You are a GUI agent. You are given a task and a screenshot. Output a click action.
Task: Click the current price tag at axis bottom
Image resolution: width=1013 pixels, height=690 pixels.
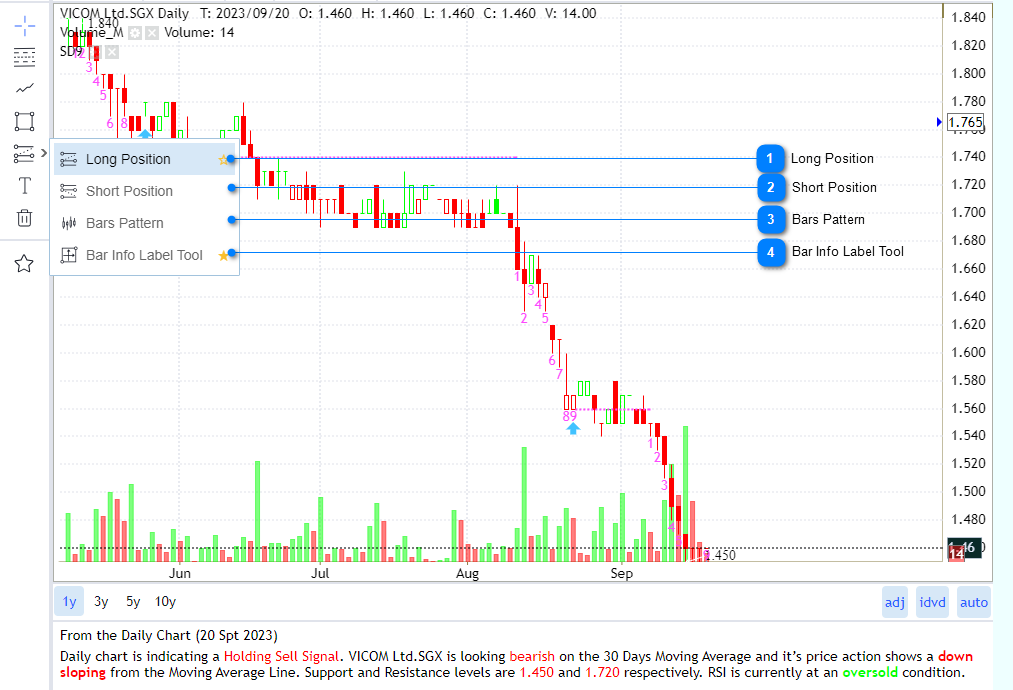(964, 549)
